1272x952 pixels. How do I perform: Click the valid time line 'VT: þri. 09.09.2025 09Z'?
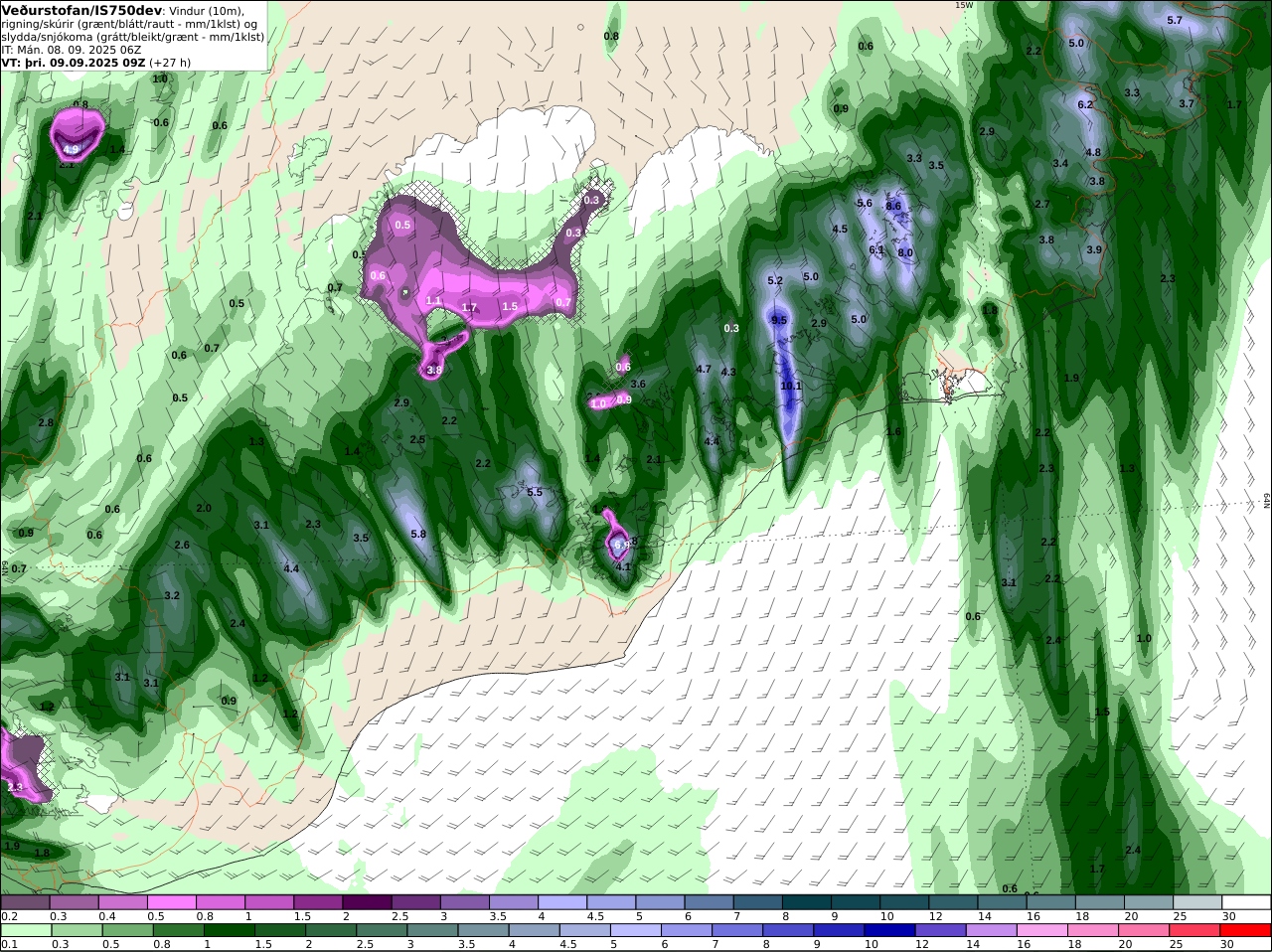74,62
